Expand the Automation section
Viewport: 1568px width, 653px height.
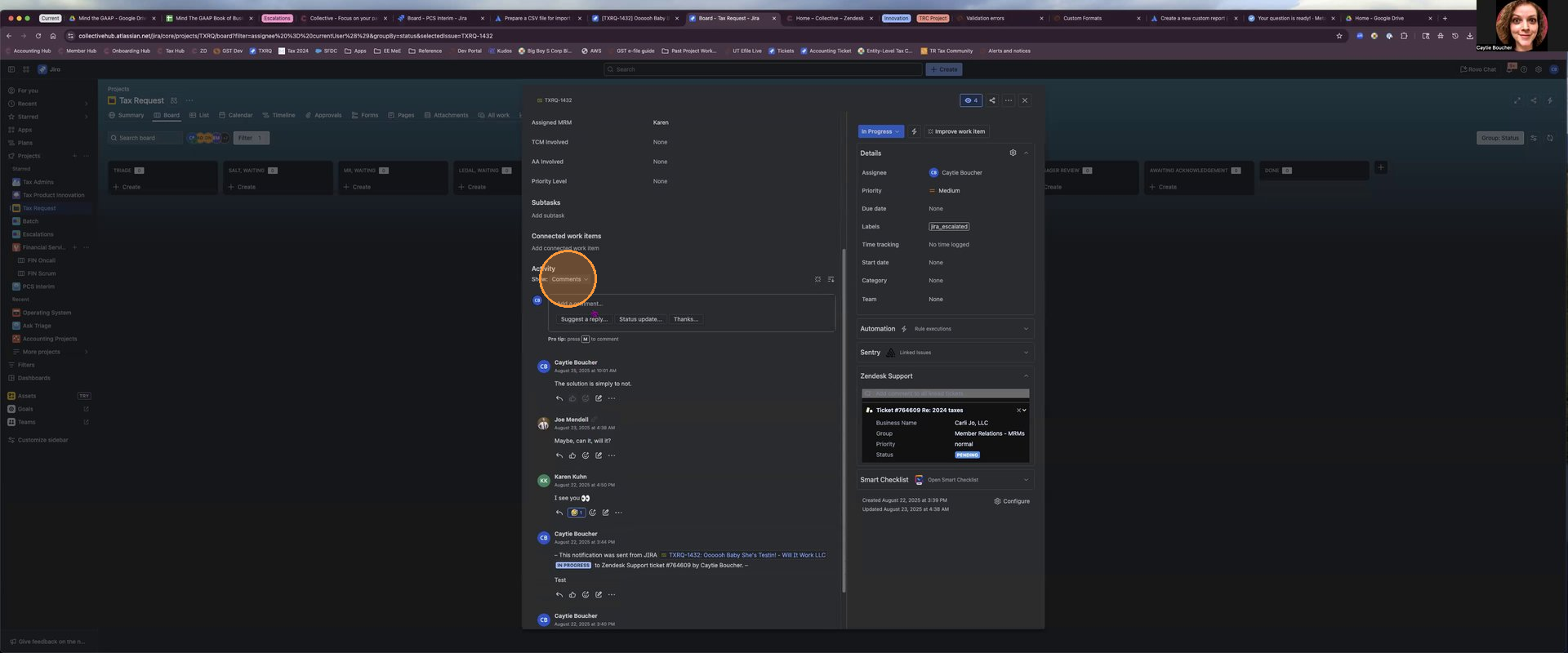pos(1026,329)
